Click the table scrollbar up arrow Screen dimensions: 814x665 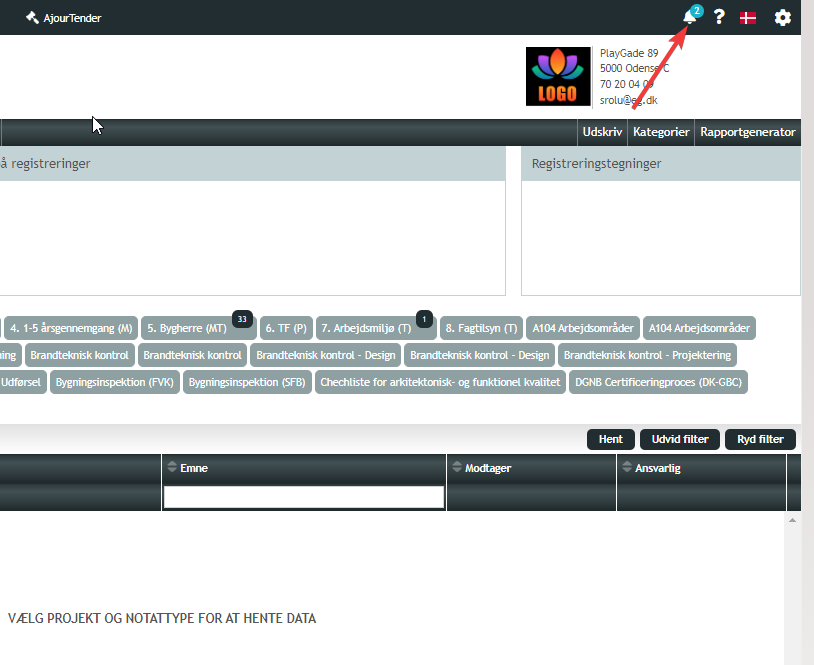pyautogui.click(x=792, y=520)
